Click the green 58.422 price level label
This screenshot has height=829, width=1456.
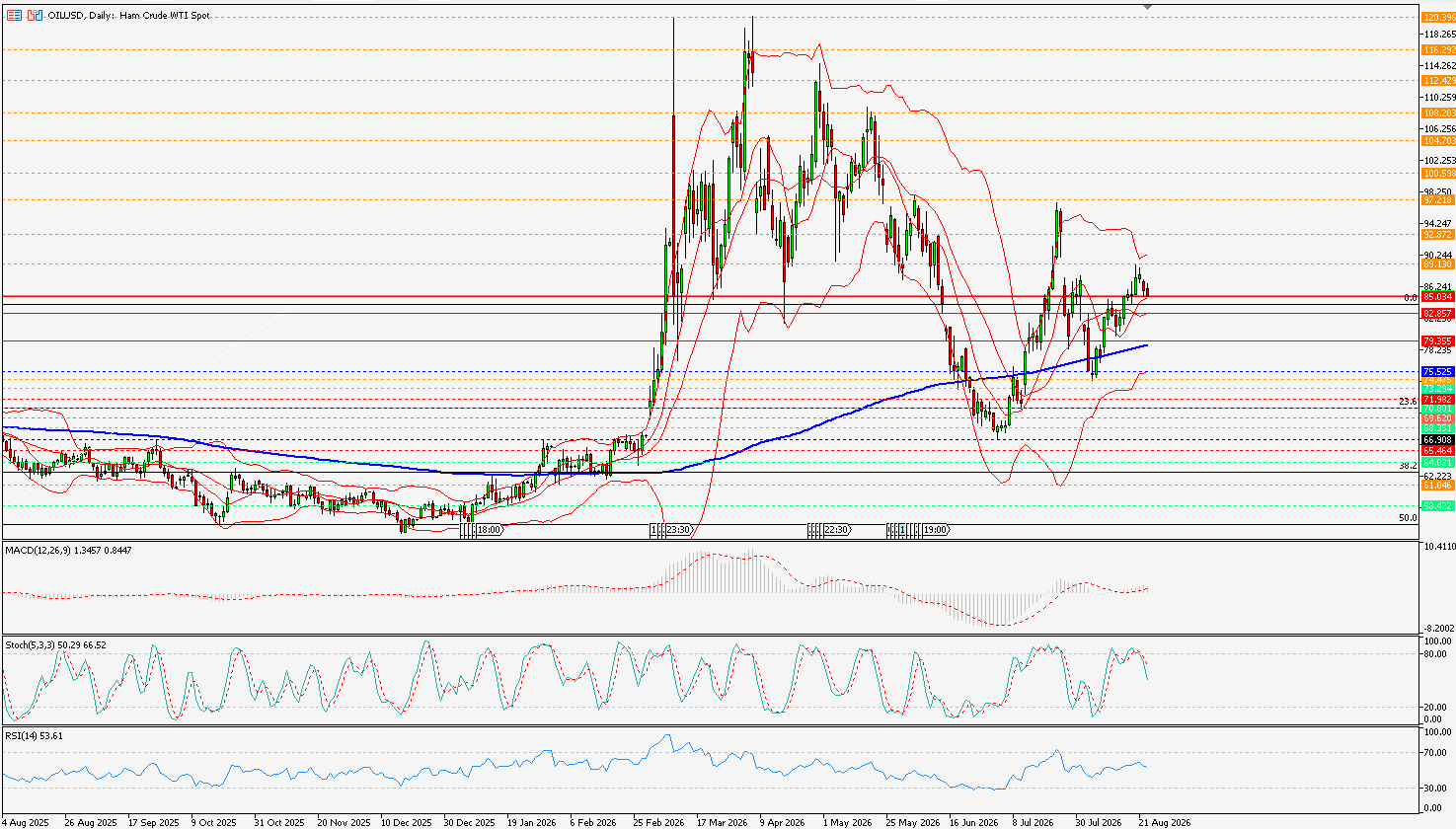(1436, 506)
